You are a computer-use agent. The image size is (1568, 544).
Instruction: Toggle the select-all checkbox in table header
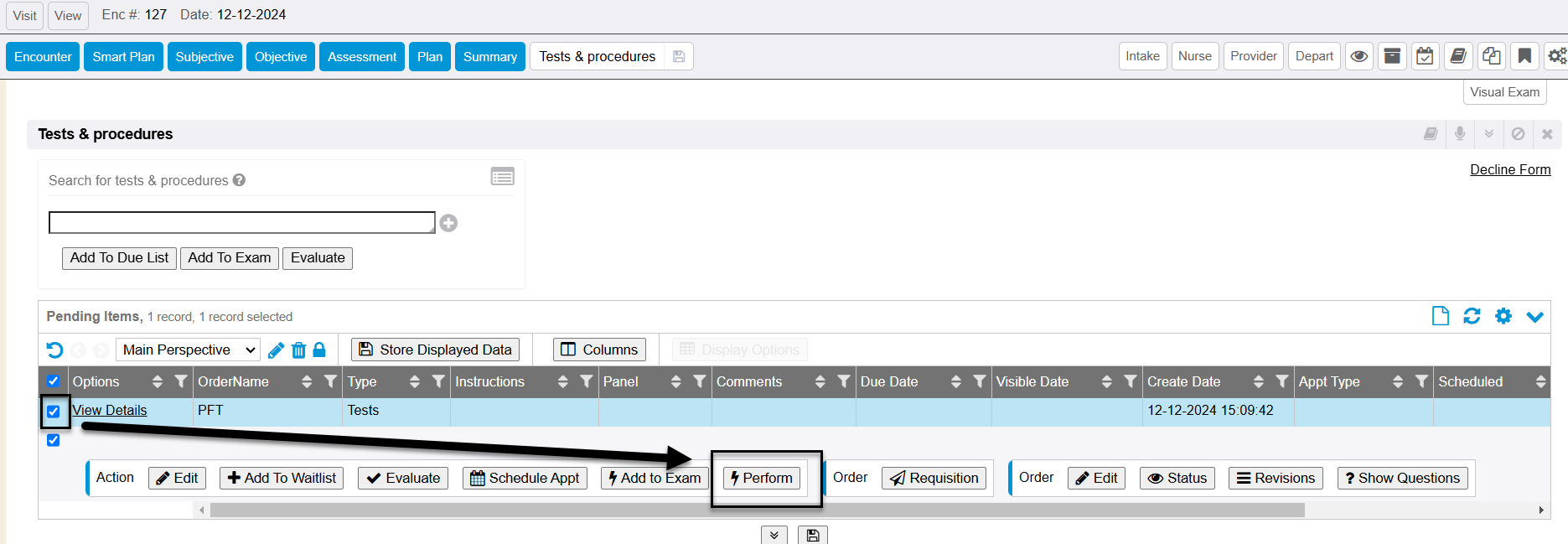54,381
